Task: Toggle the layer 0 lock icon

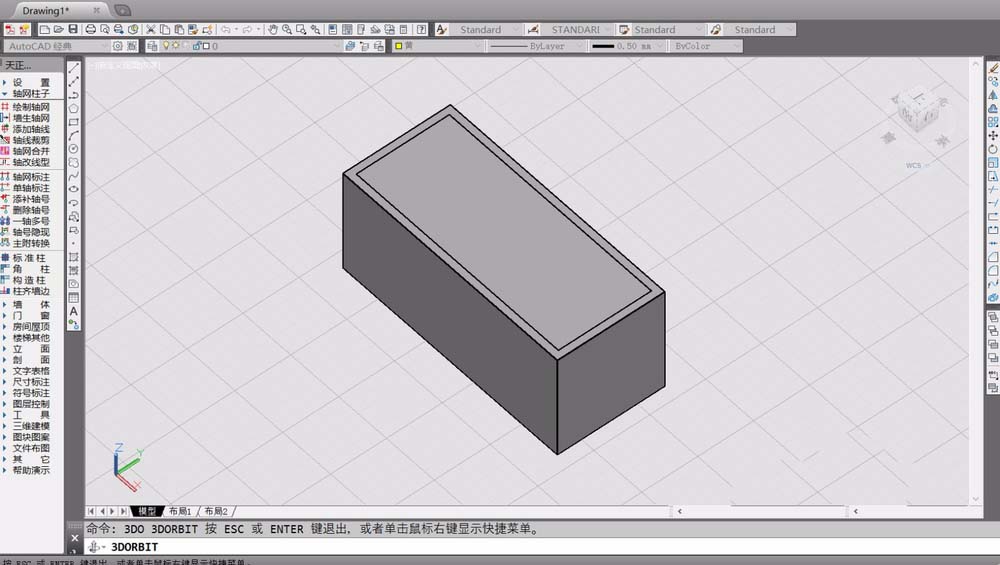Action: pos(196,46)
